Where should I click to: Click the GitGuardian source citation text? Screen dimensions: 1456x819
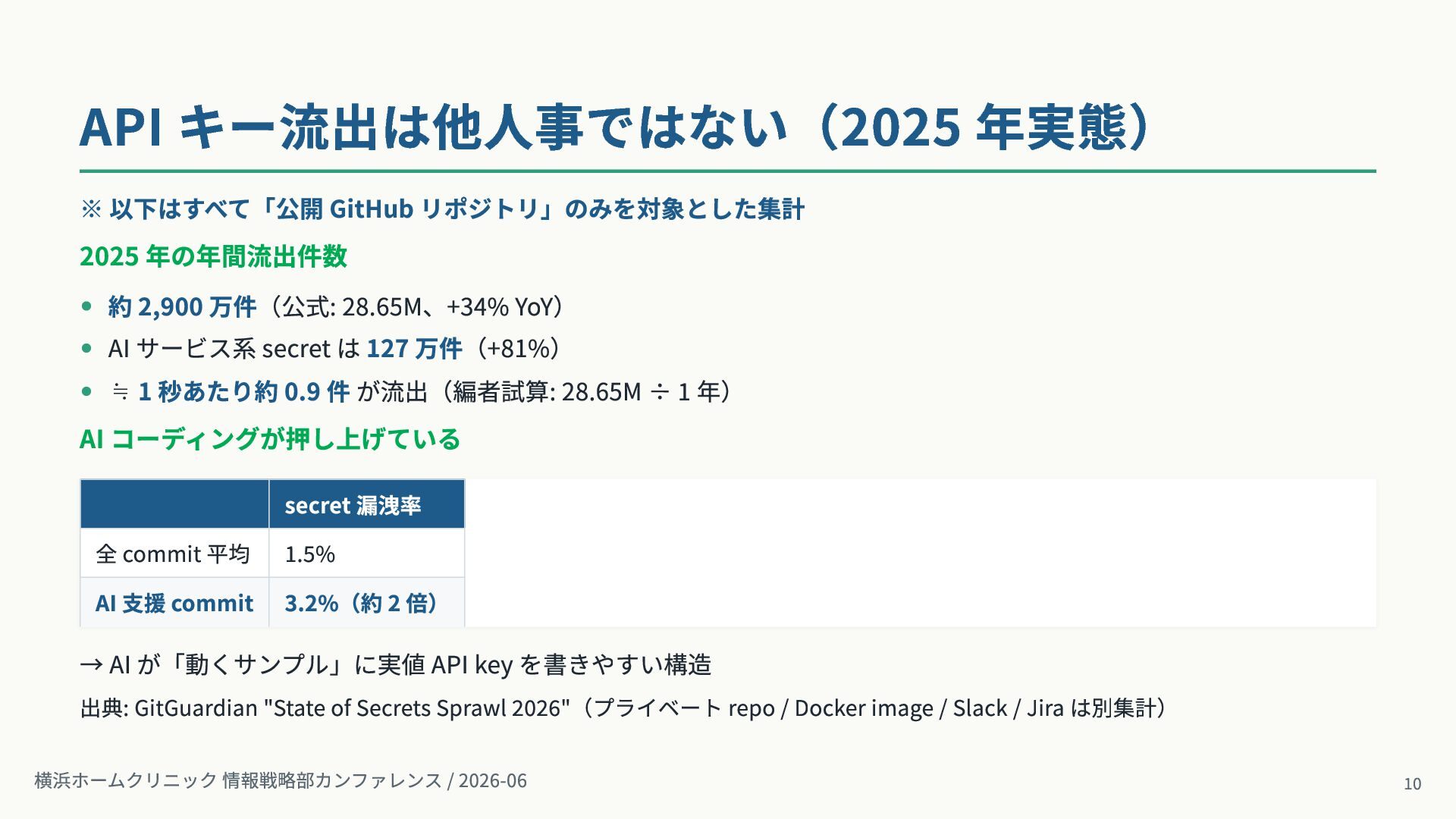(623, 708)
